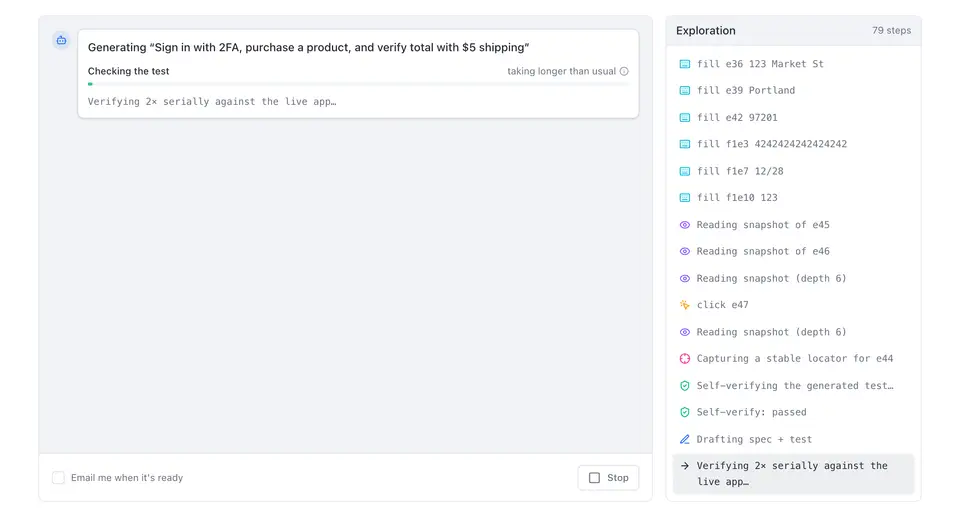Image resolution: width=960 pixels, height=521 pixels.
Task: Click the arrow icon of the current verifying step
Action: pyautogui.click(x=684, y=466)
